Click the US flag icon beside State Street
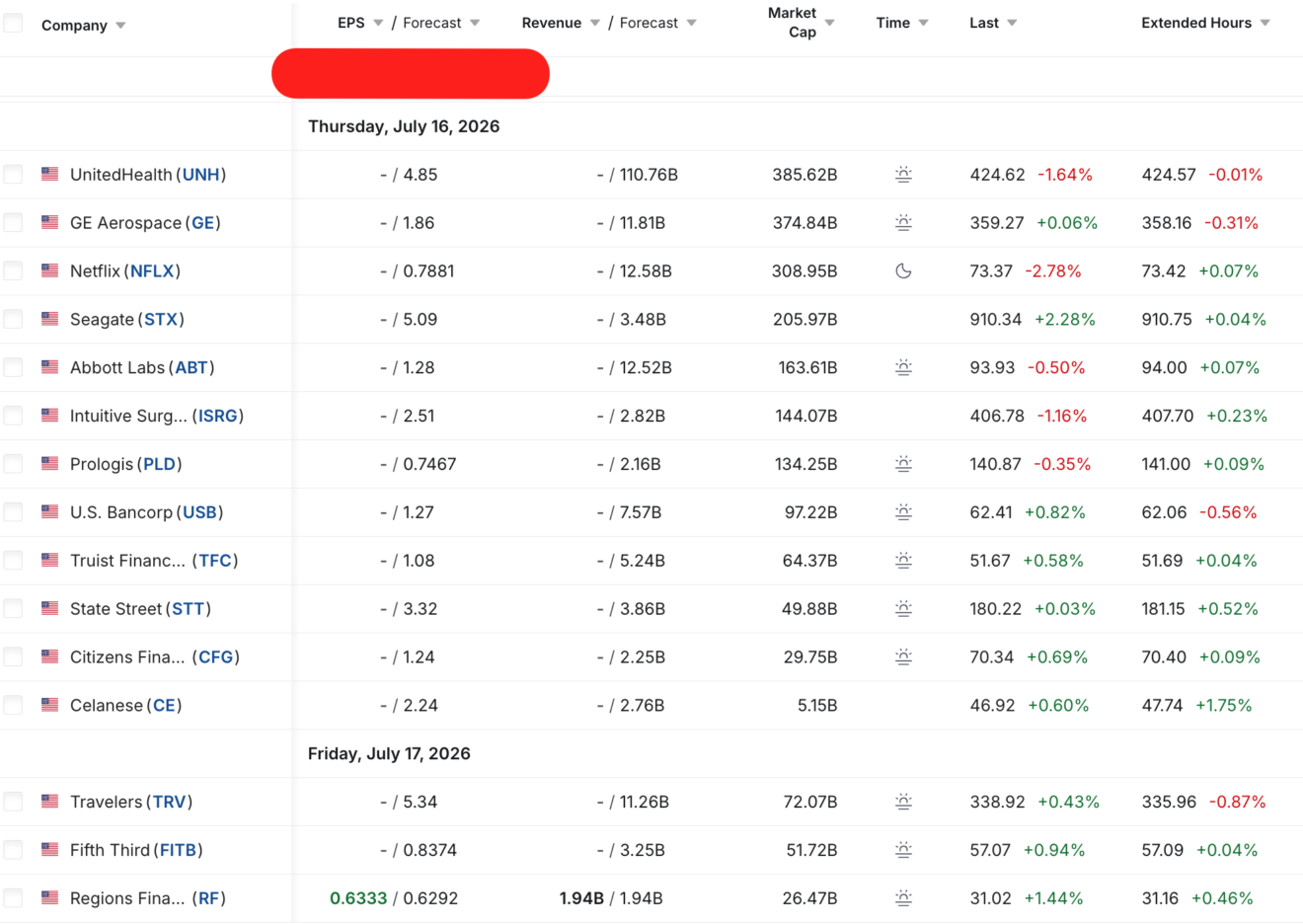This screenshot has height=924, width=1303. click(x=49, y=608)
